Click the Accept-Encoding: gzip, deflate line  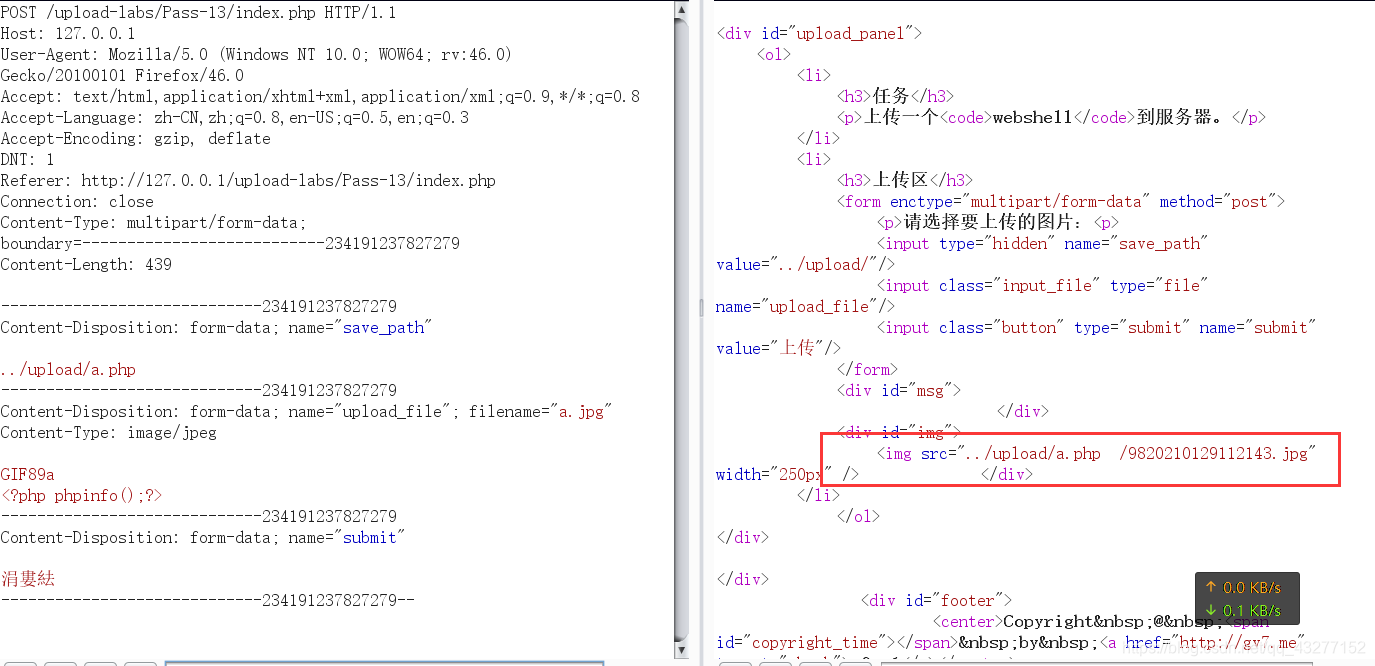point(136,139)
